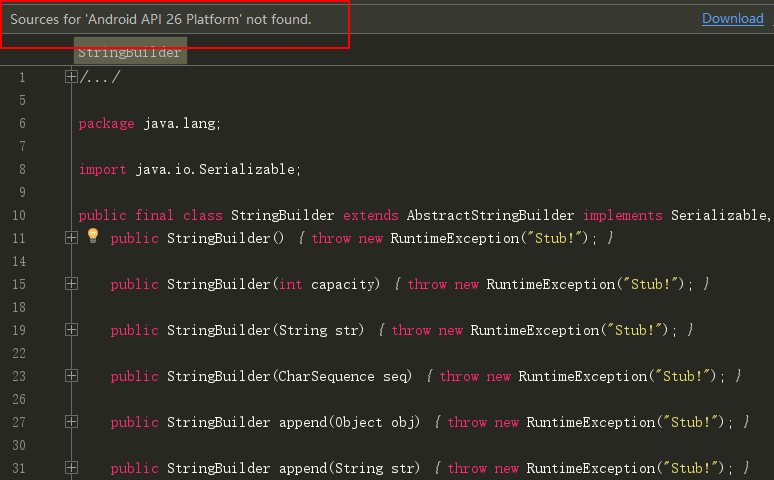Expand the StringBuilder() constructor fold at line 11
Image resolution: width=774 pixels, height=480 pixels.
71,238
